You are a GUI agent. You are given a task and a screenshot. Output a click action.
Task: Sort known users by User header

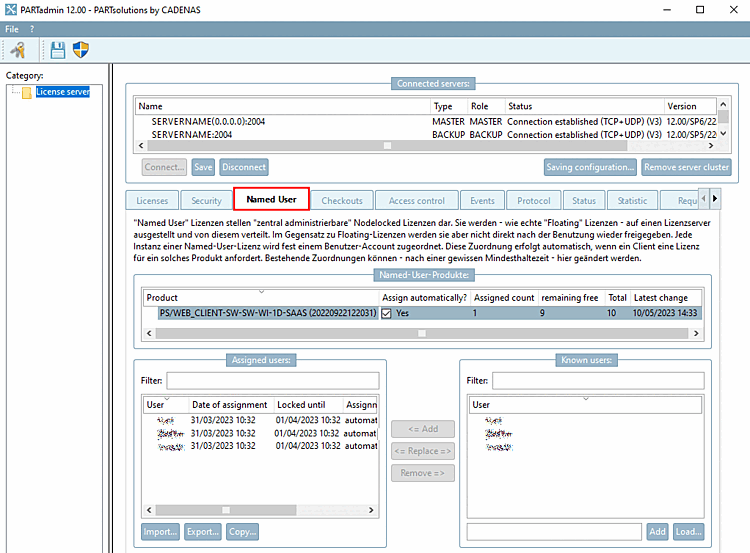585,405
